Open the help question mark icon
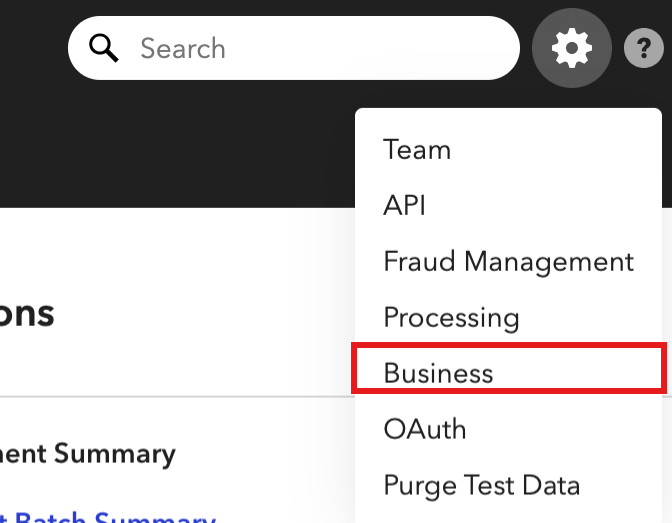This screenshot has width=672, height=523. (644, 48)
